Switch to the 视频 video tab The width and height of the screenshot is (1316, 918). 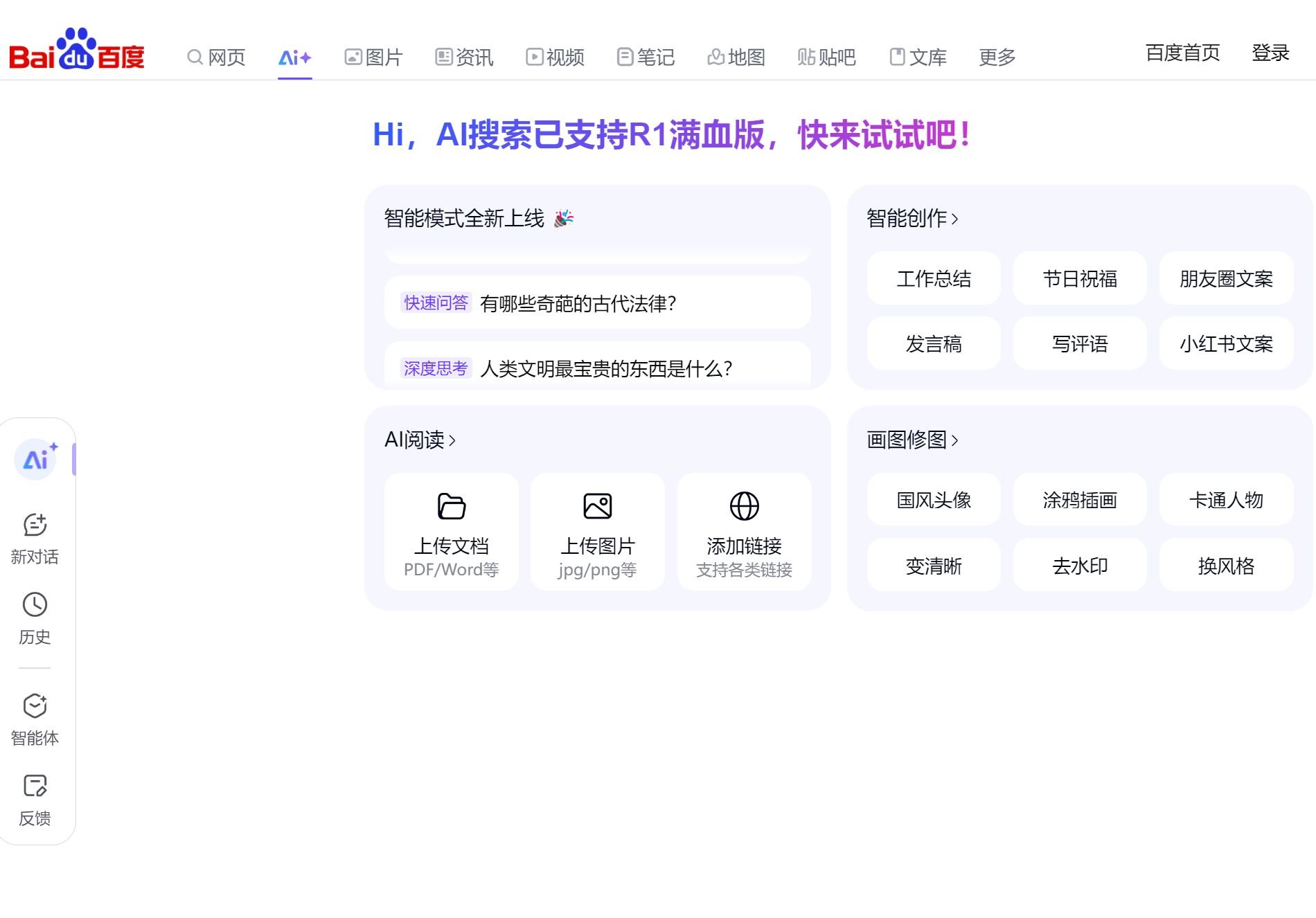coord(554,57)
